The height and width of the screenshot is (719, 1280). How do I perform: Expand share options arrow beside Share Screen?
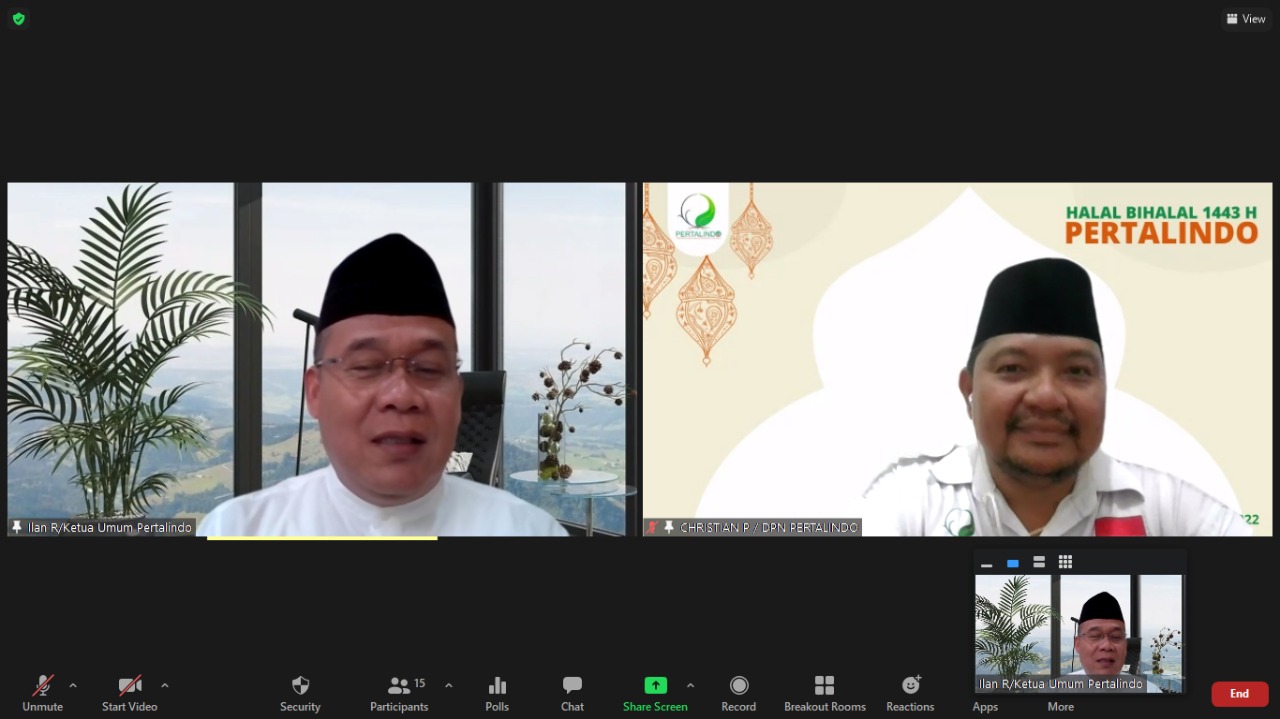pyautogui.click(x=690, y=686)
